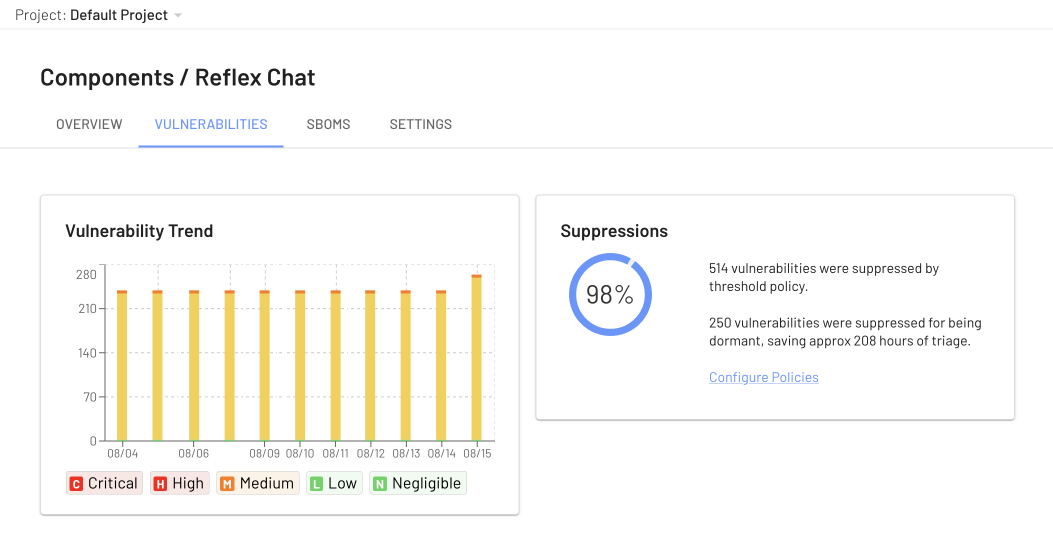Viewport: 1053px width, 541px height.
Task: Click the orange Medium severity icon
Action: pyautogui.click(x=227, y=484)
